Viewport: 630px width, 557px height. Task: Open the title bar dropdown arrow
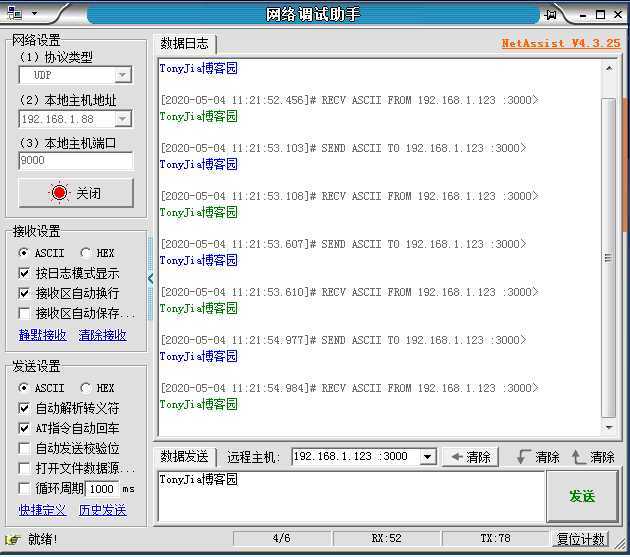[35, 13]
